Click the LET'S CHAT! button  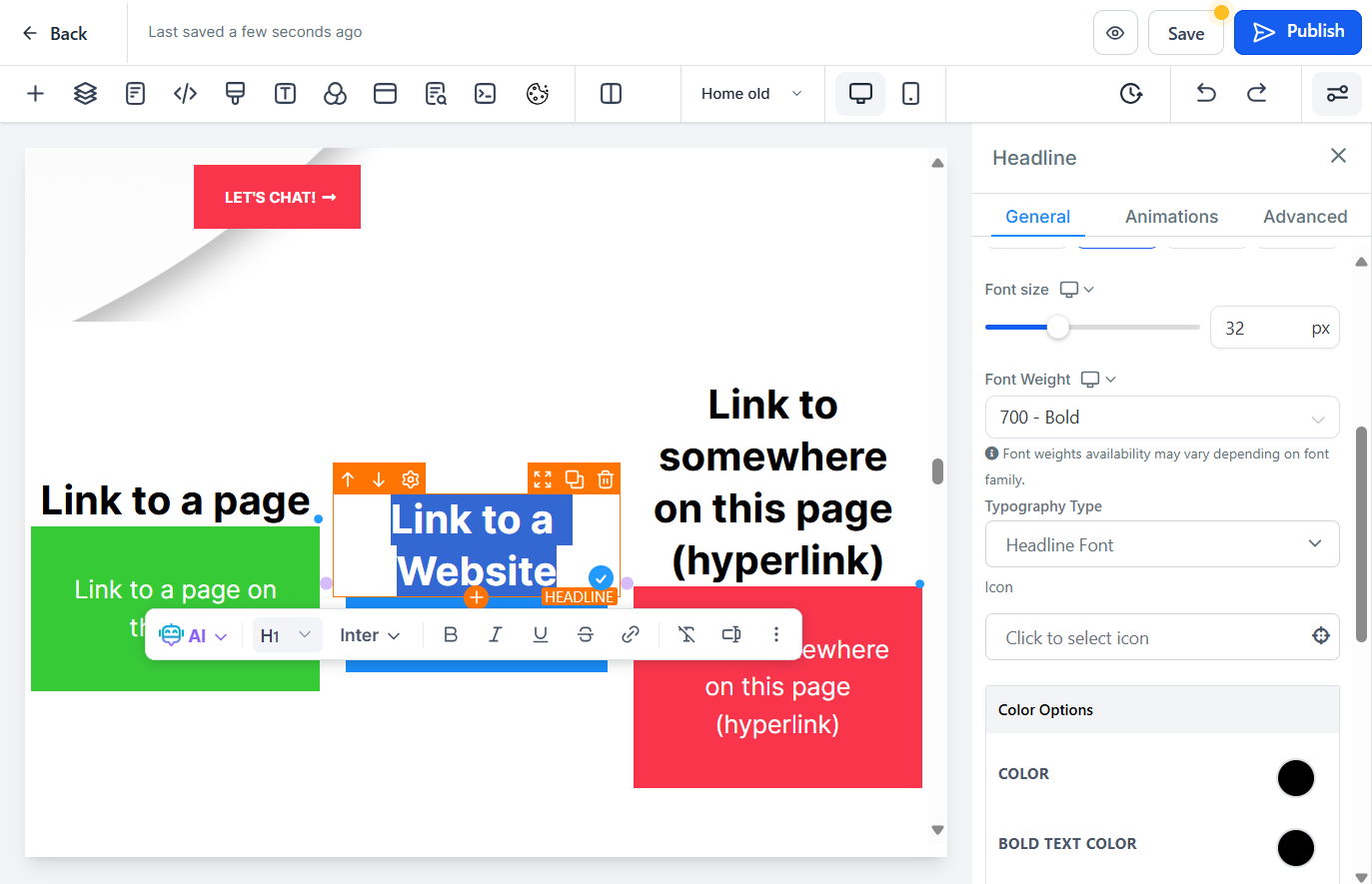(277, 197)
